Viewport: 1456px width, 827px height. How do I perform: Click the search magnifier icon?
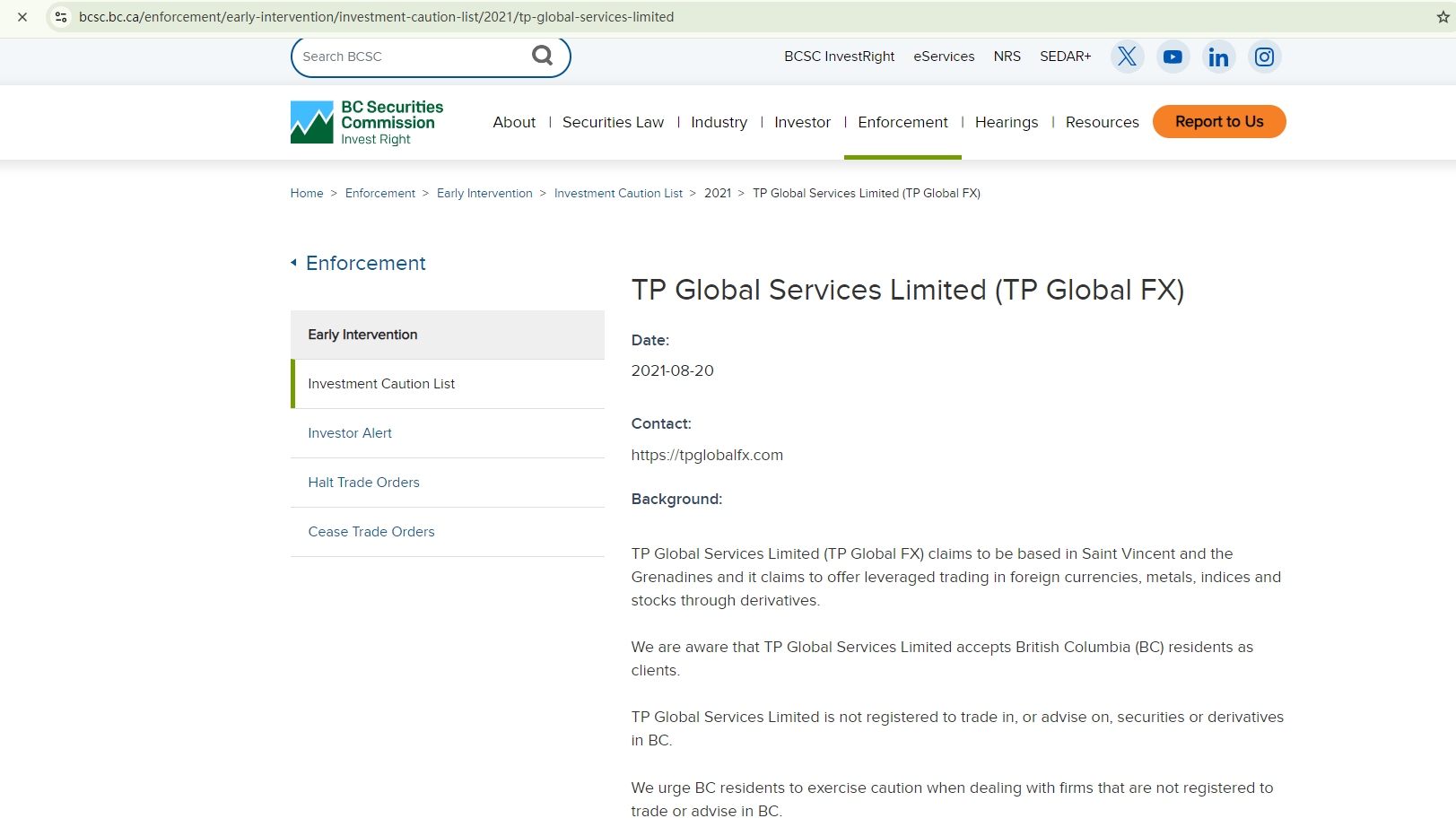pyautogui.click(x=542, y=56)
